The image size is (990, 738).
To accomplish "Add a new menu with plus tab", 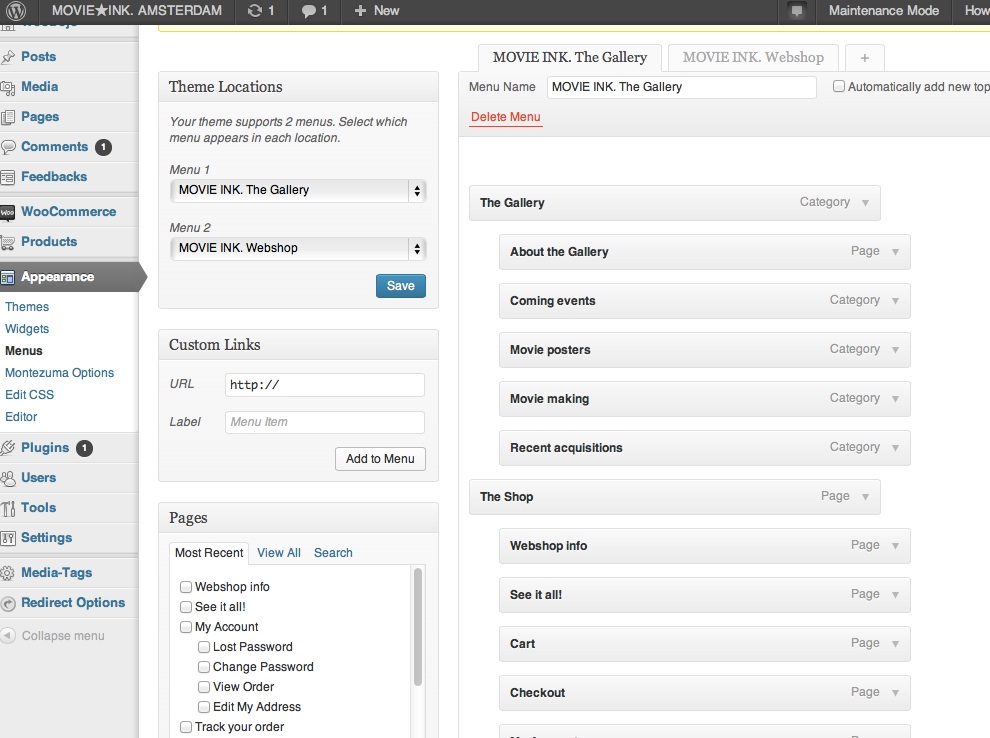I will (864, 58).
